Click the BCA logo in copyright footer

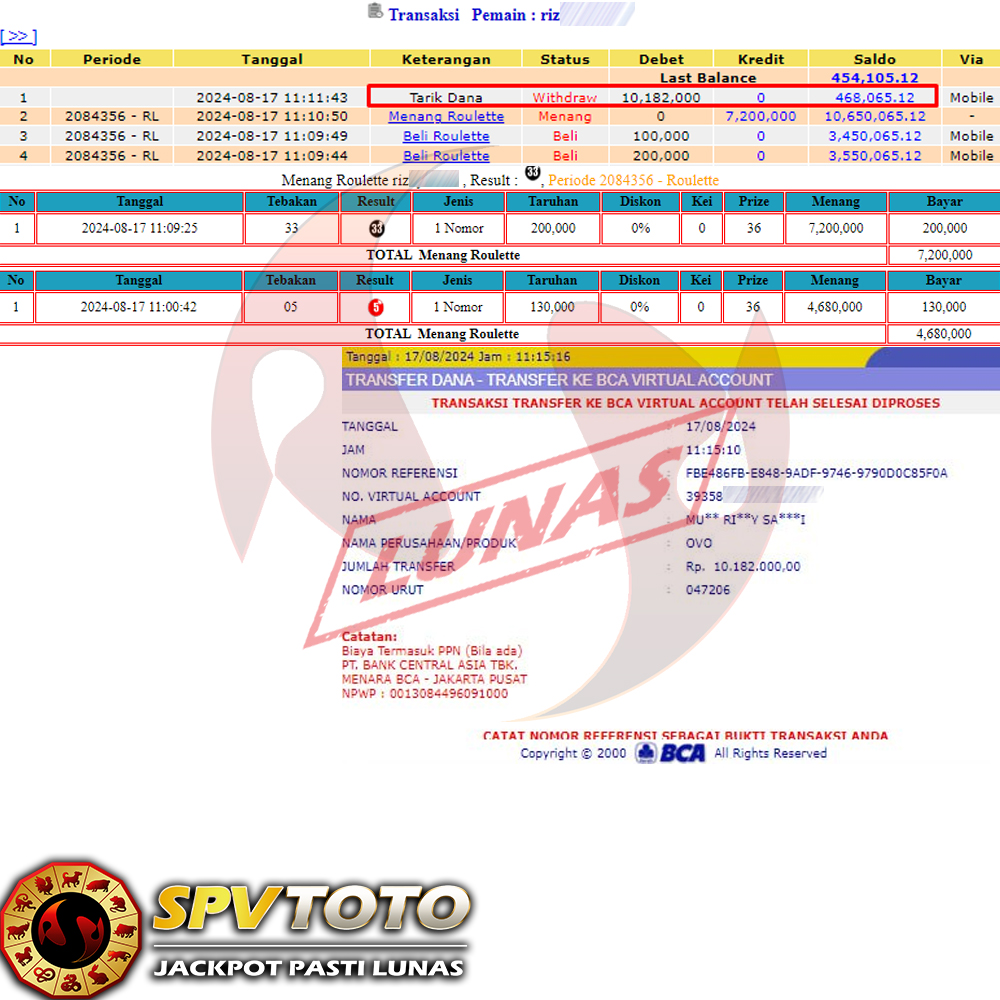point(671,753)
